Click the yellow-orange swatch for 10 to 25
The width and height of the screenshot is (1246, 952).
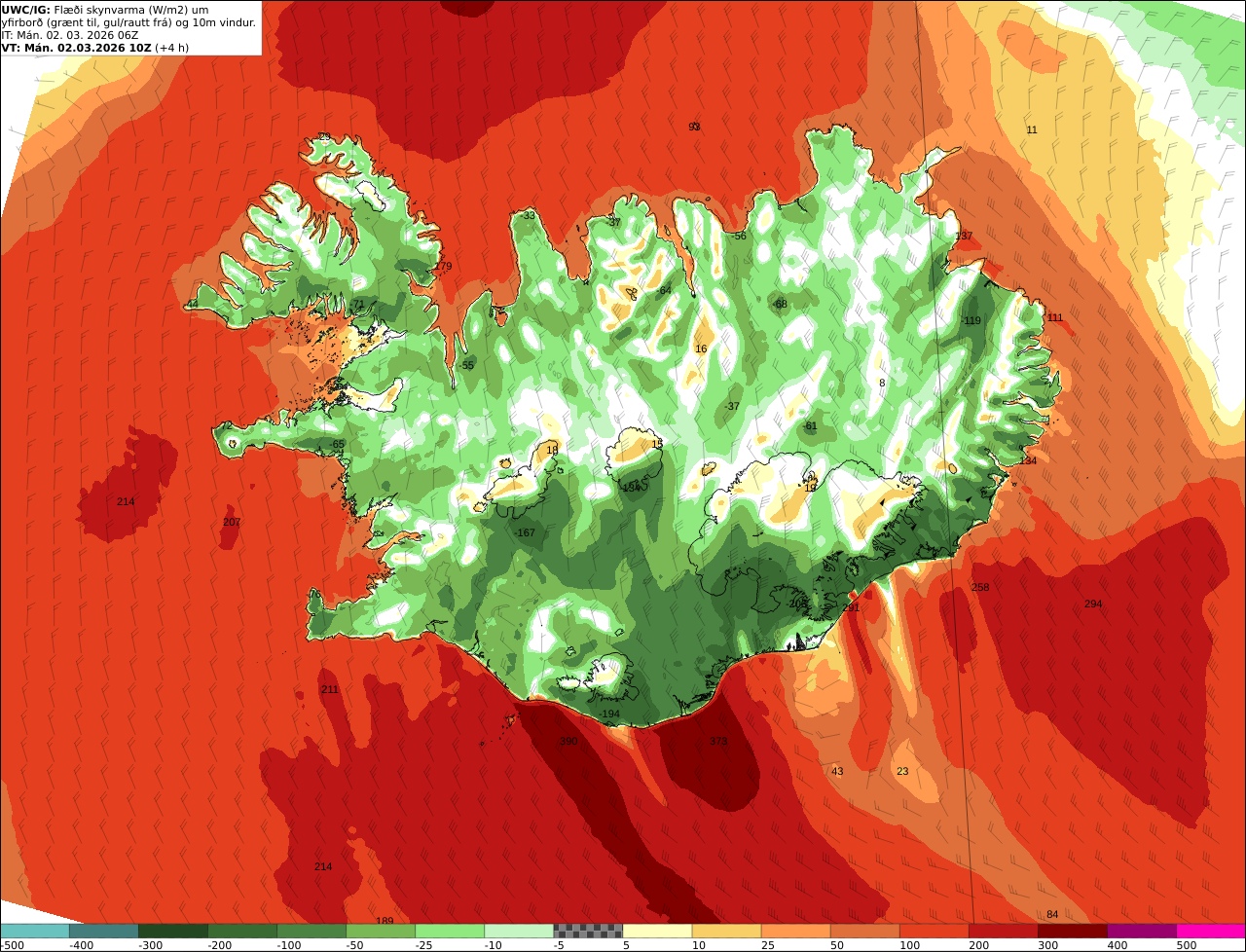click(x=726, y=931)
